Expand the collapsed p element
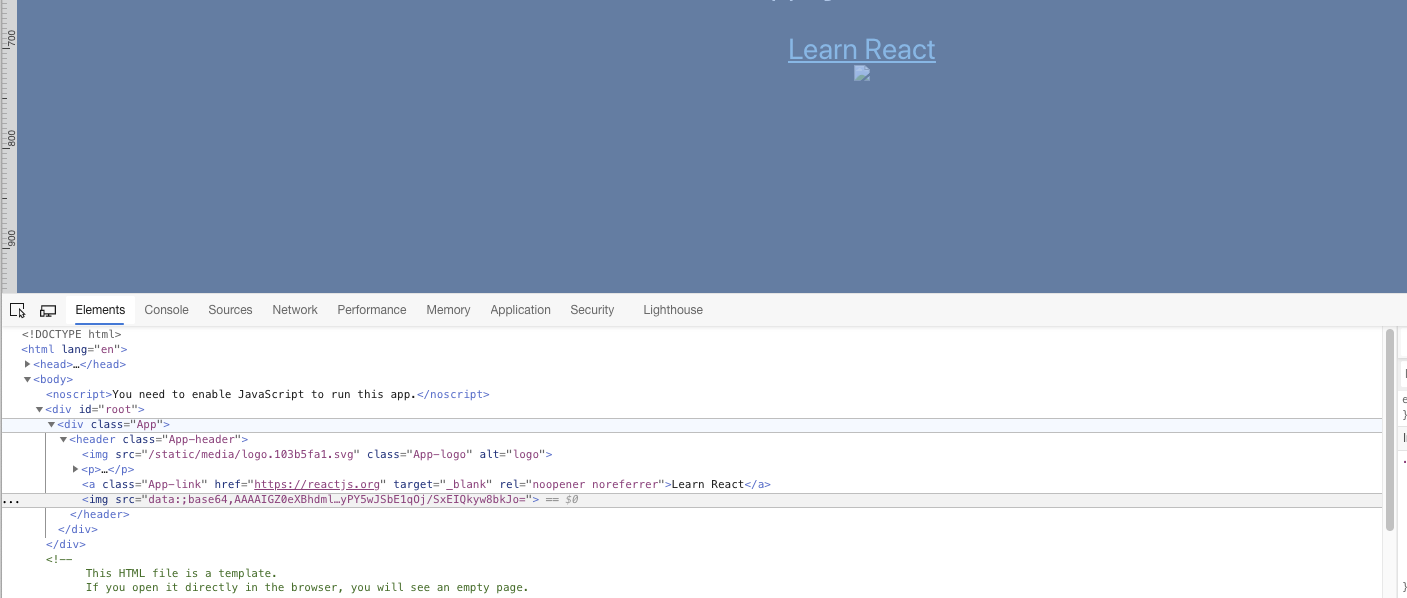Viewport: 1407px width, 598px height. pyautogui.click(x=76, y=469)
